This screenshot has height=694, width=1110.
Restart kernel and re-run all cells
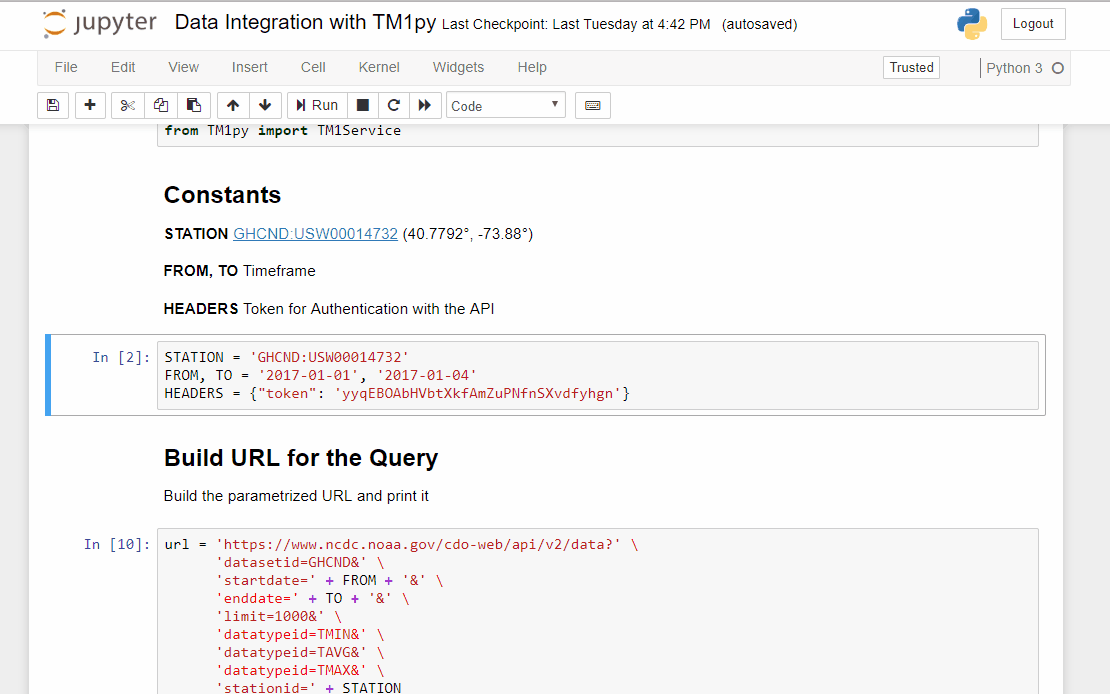[425, 105]
